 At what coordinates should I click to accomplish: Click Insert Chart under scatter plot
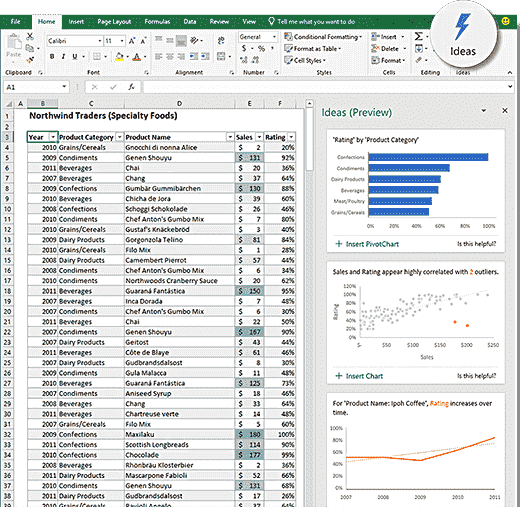pos(359,376)
